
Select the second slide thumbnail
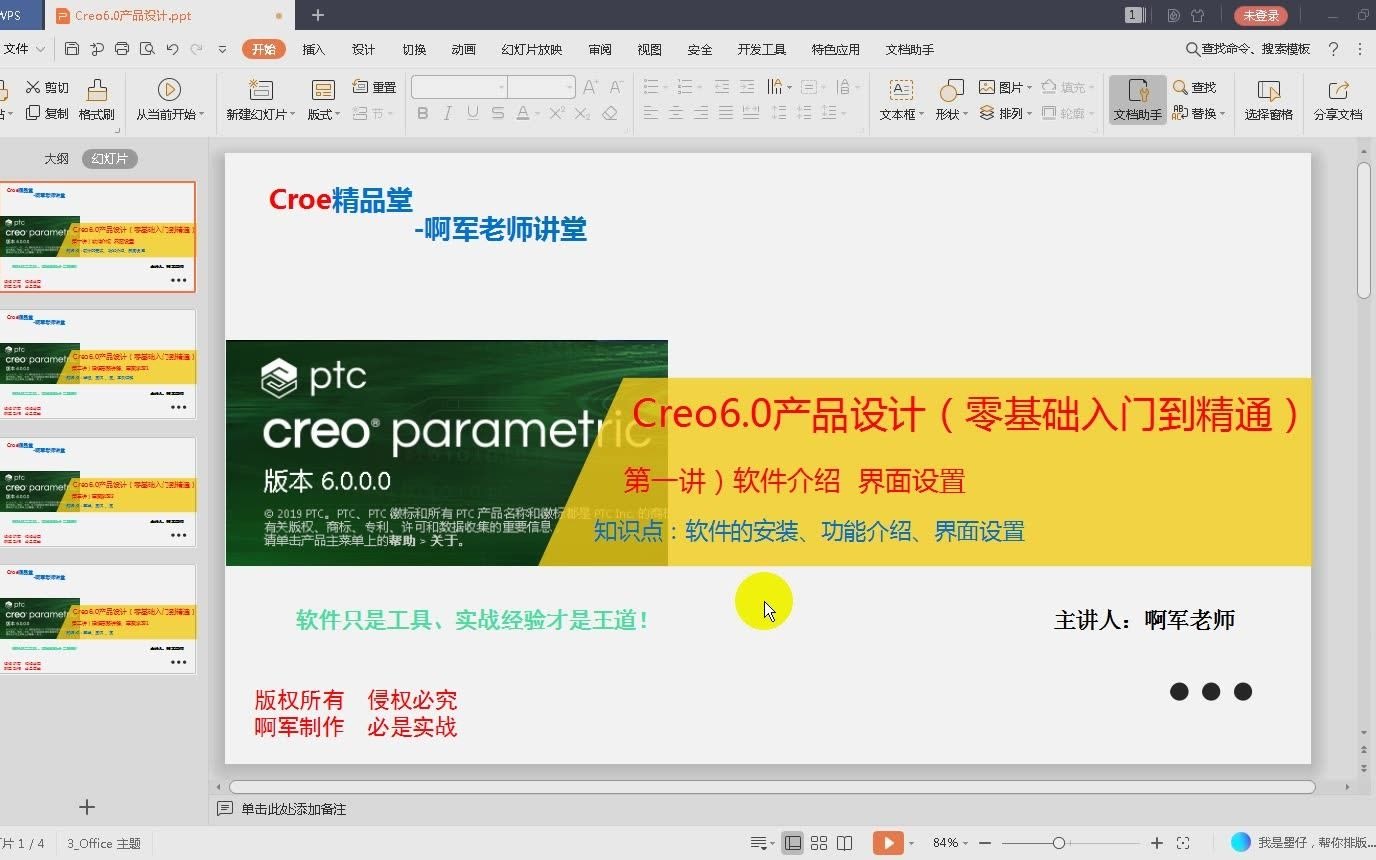pyautogui.click(x=98, y=365)
